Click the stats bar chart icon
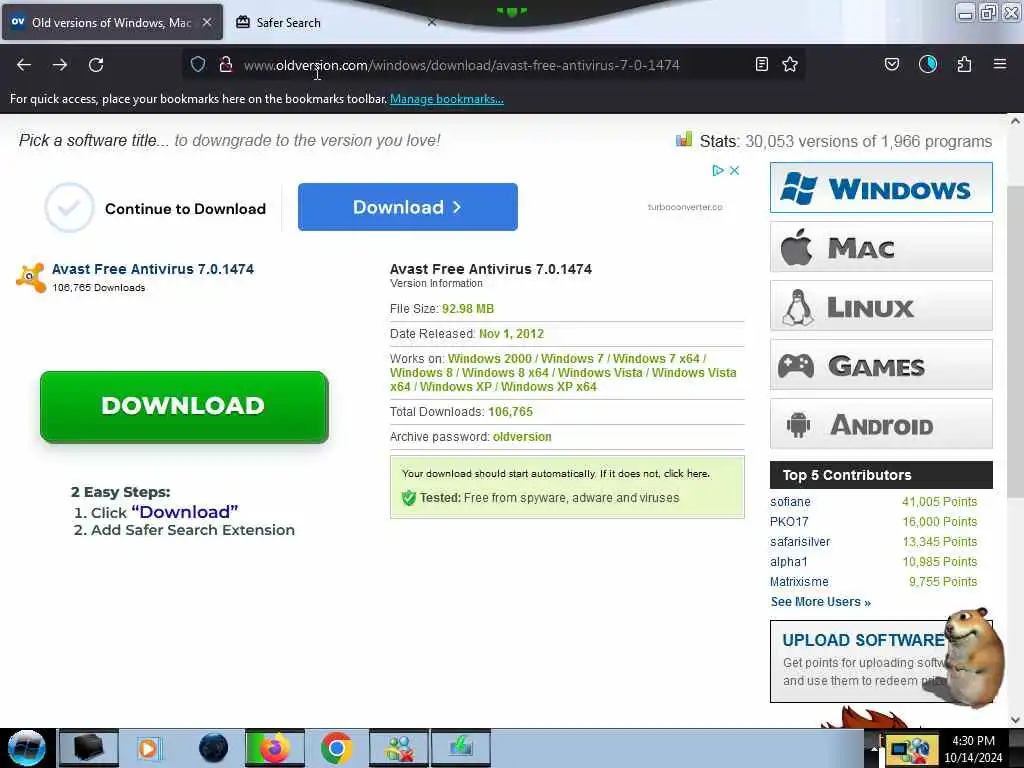Screen dimensions: 1024x768 coord(684,139)
